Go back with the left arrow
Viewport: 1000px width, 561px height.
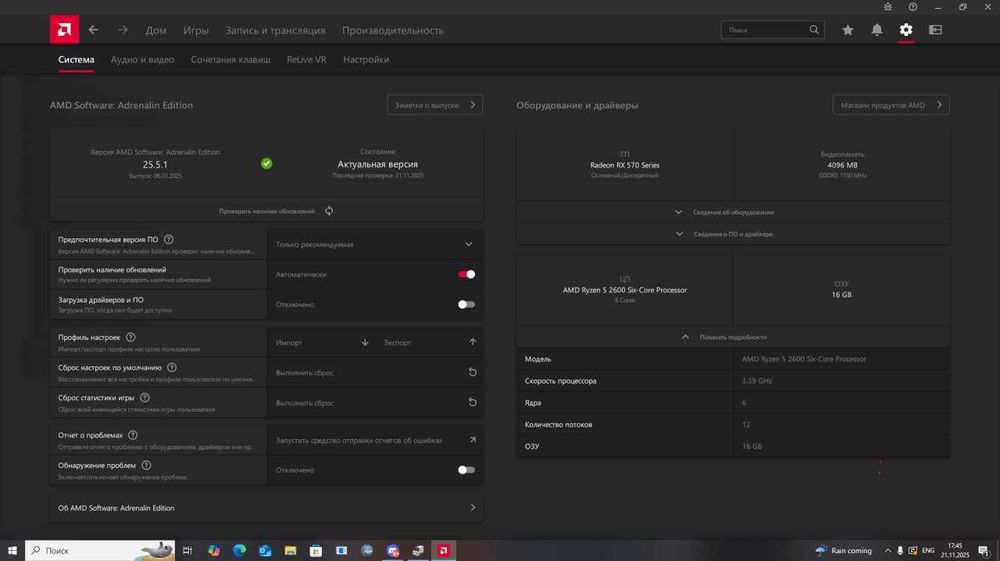coord(94,30)
